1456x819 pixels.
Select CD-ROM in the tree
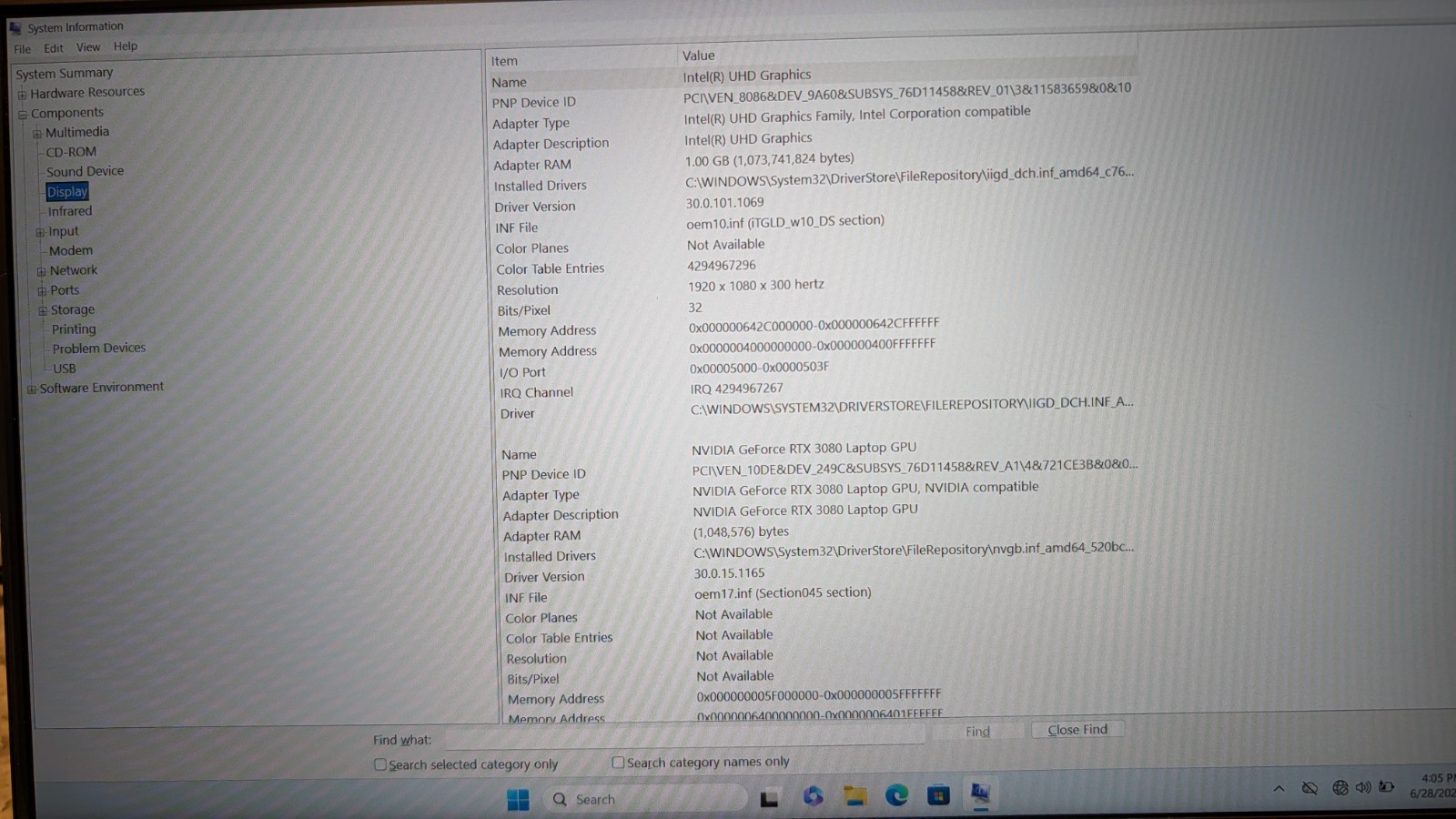click(x=71, y=152)
